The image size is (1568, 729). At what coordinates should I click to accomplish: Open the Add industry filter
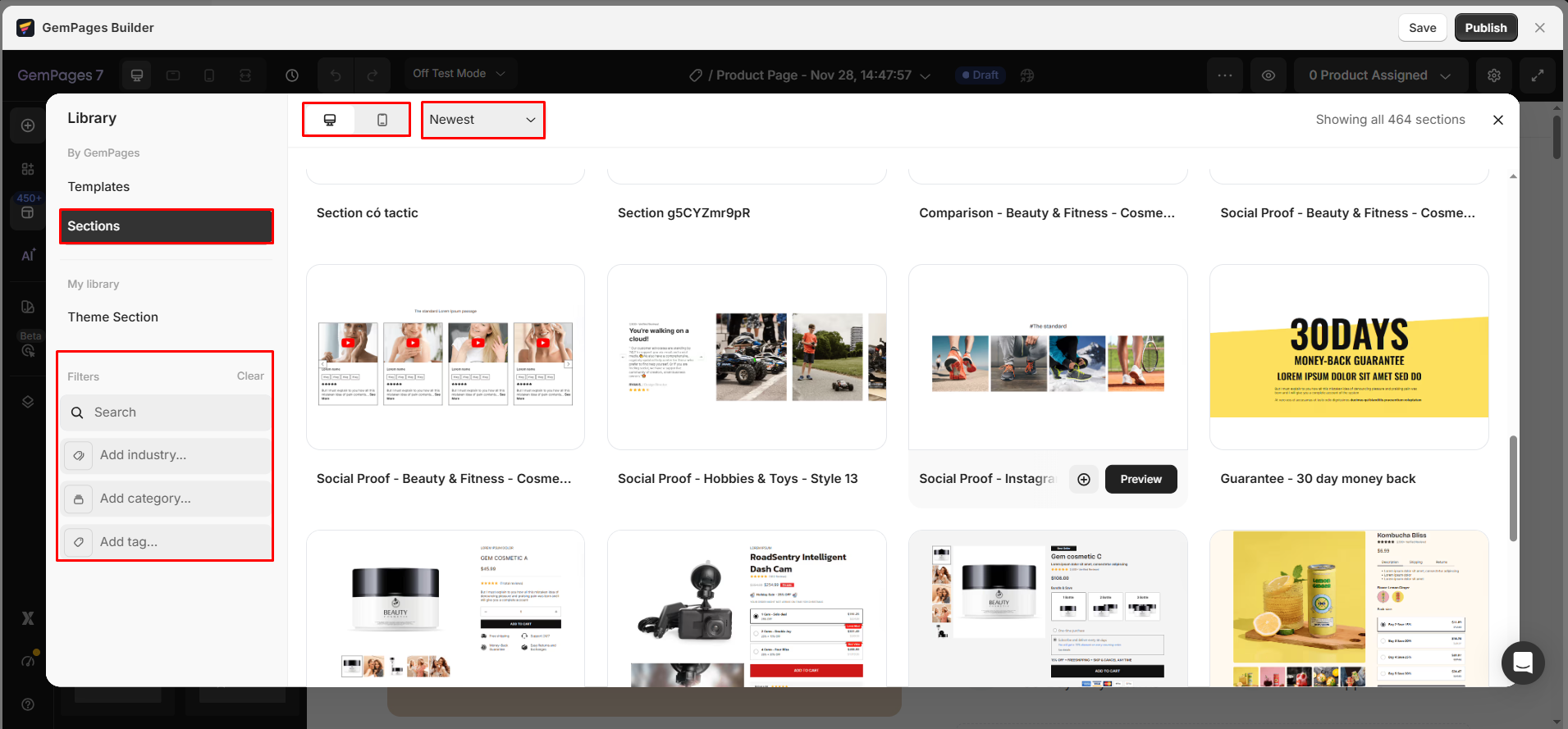166,455
